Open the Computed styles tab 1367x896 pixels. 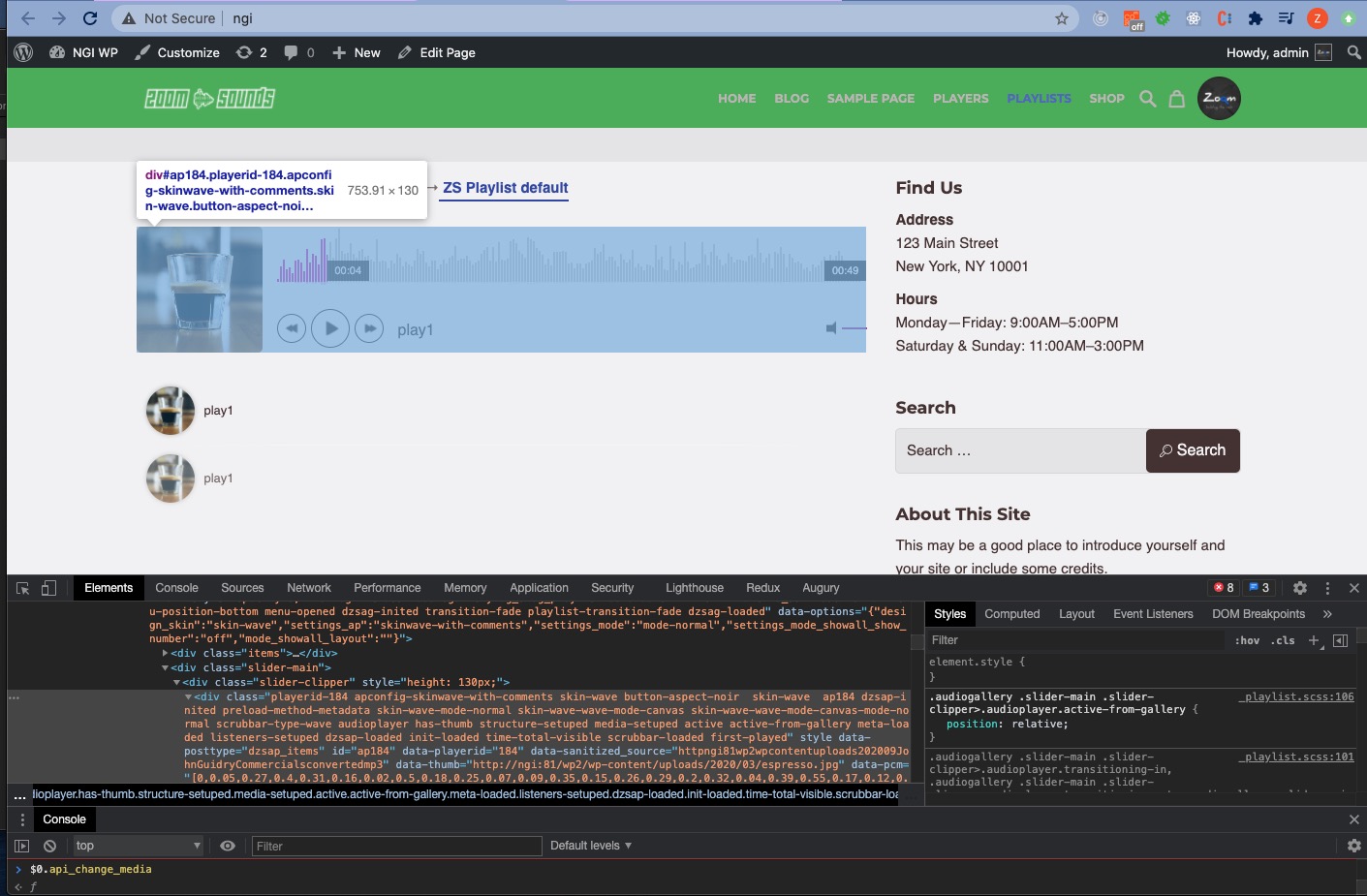tap(1011, 614)
